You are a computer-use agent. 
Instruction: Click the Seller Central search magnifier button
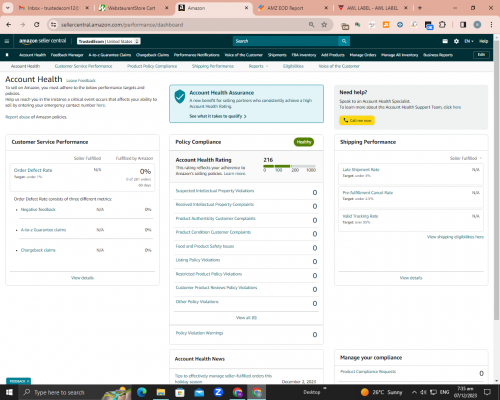pyautogui.click(x=344, y=41)
